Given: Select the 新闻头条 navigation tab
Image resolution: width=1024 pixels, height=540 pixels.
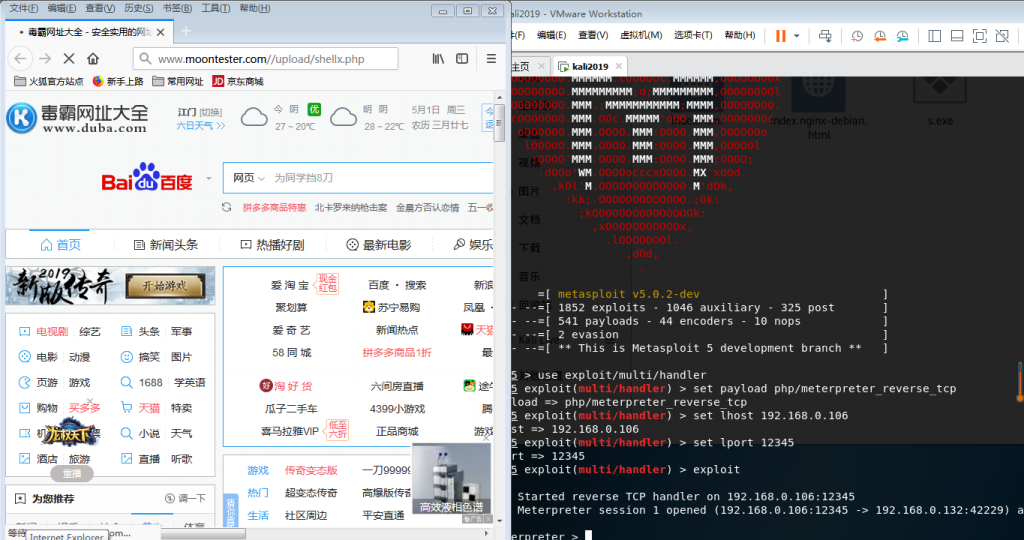Looking at the screenshot, I should click(x=166, y=245).
